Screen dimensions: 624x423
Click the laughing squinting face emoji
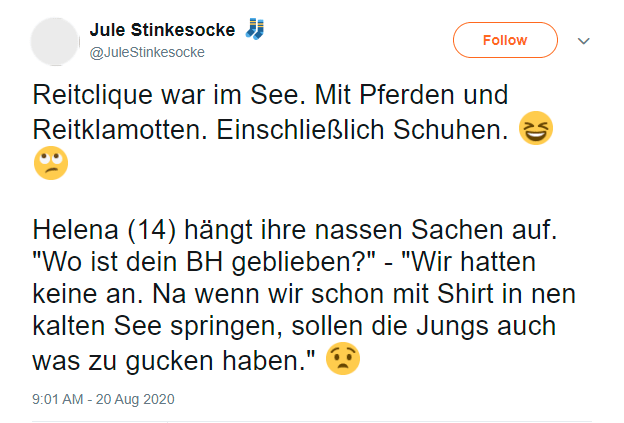[x=537, y=131]
